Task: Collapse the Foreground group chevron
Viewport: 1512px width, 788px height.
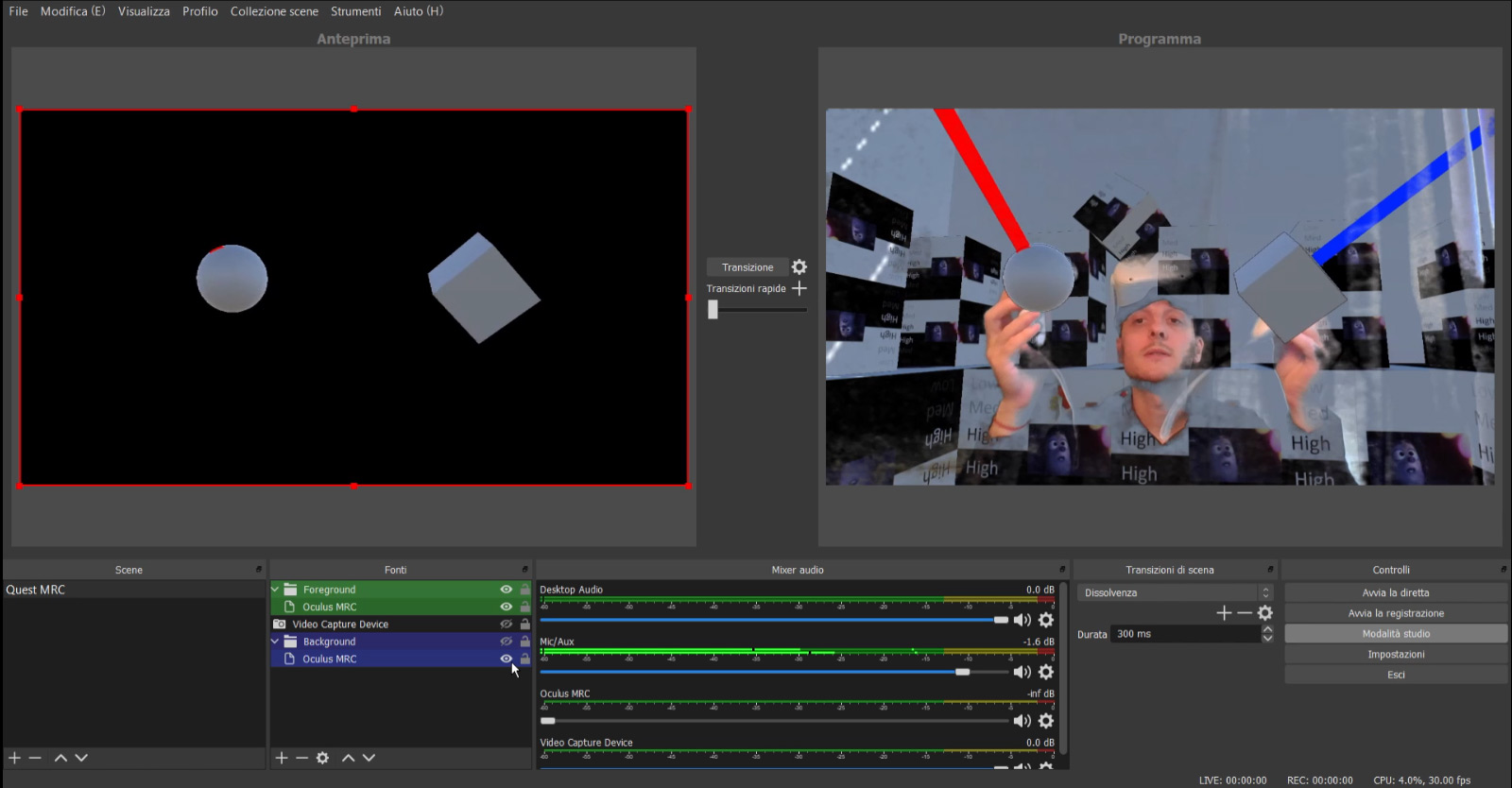Action: tap(275, 589)
